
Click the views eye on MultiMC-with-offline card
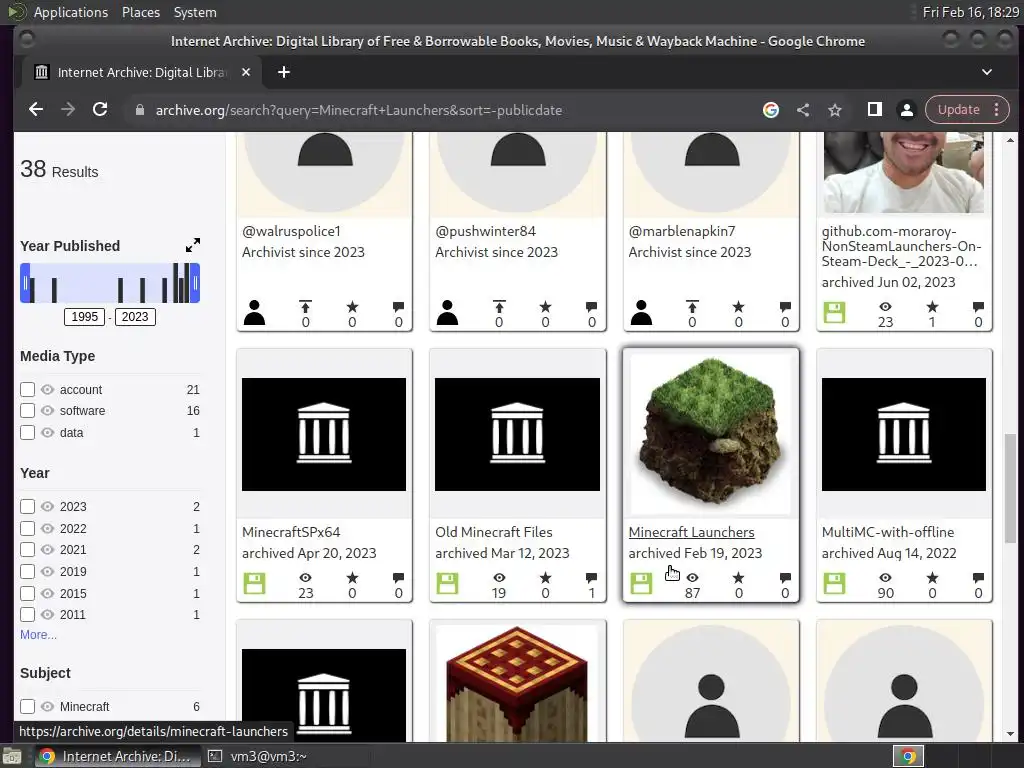[x=885, y=577]
